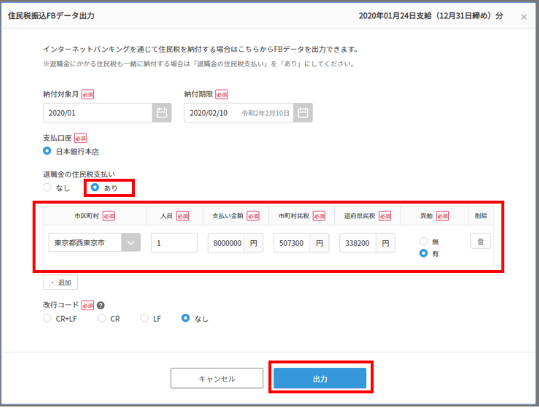Viewport: 539px width, 408px height.
Task: Choose 日本銀行本店 payment account
Action: [47, 151]
